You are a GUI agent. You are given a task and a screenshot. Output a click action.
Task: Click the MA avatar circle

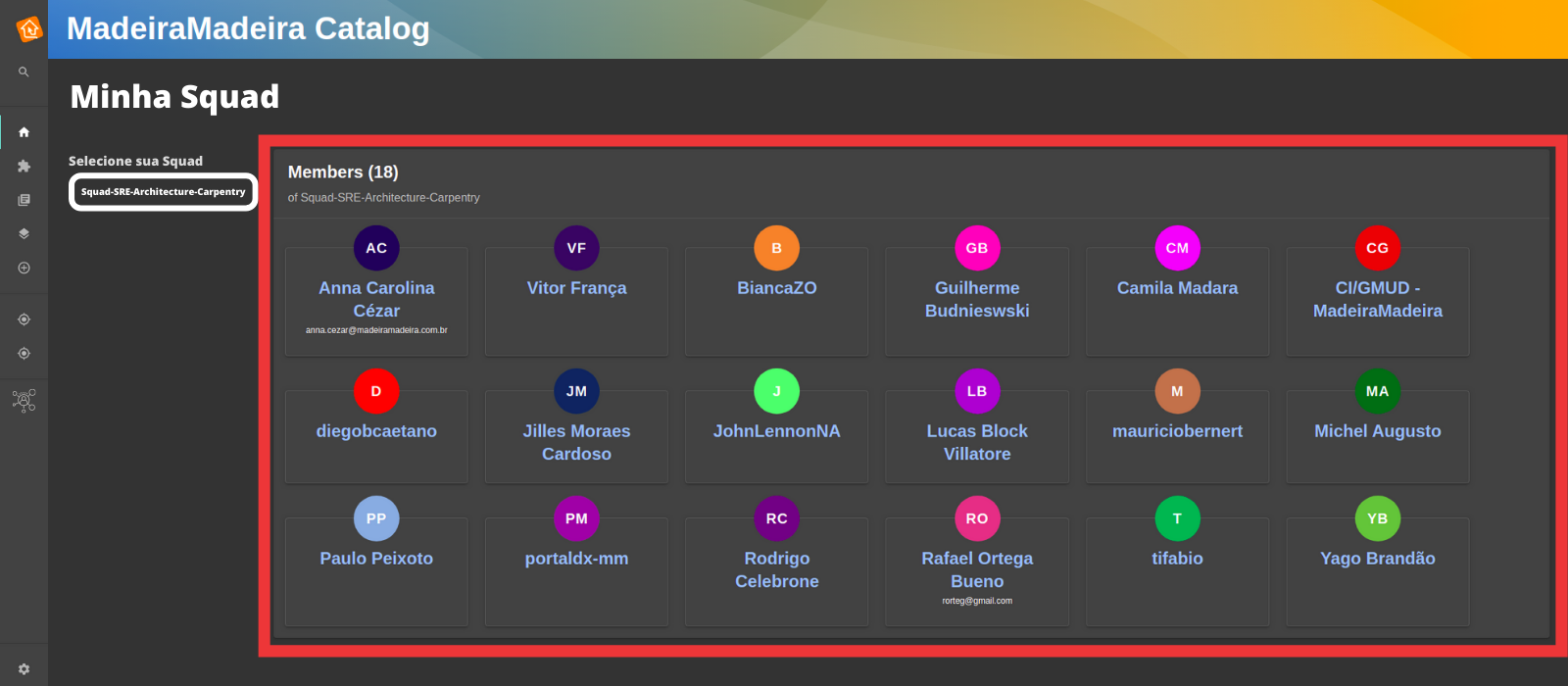[x=1377, y=391]
